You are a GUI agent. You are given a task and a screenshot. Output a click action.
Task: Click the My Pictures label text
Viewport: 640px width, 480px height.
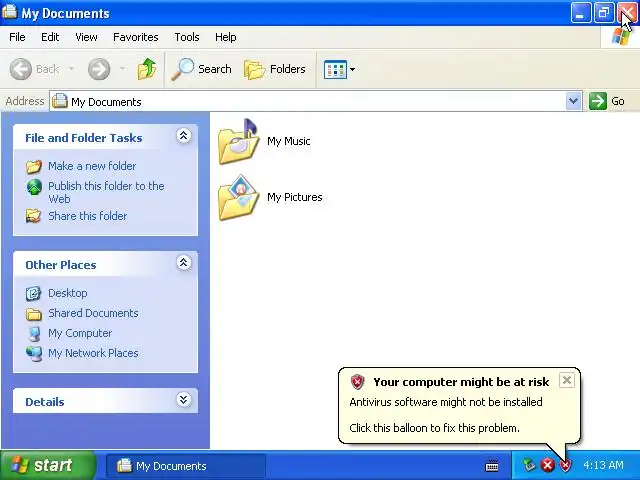(x=295, y=197)
